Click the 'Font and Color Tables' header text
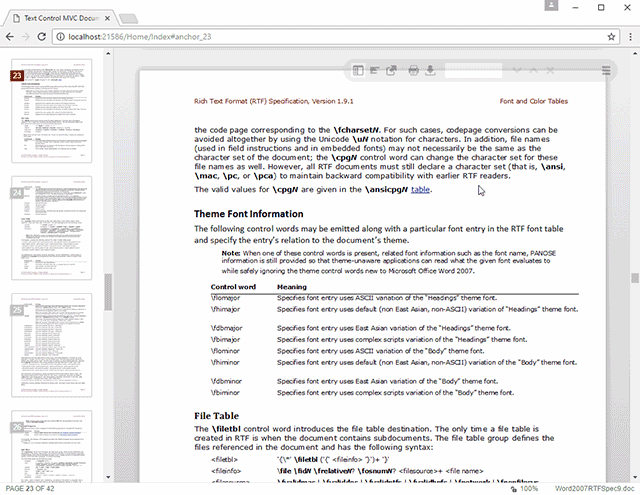Viewport: 640px width, 495px height. coord(533,101)
